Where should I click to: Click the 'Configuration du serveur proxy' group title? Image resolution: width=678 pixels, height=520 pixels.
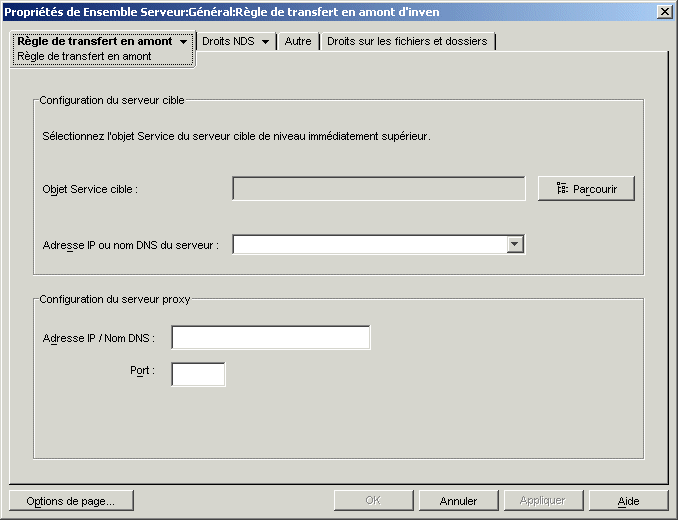point(115,299)
